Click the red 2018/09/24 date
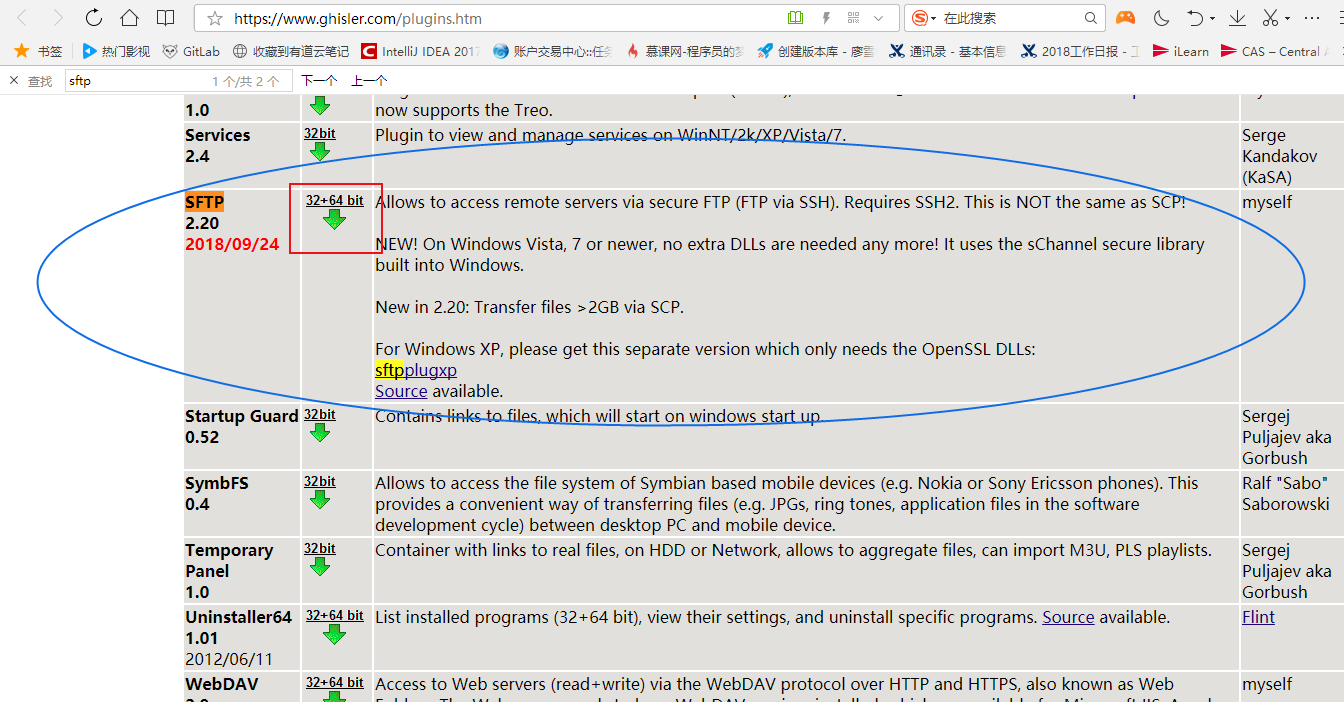1344x702 pixels. [x=232, y=244]
